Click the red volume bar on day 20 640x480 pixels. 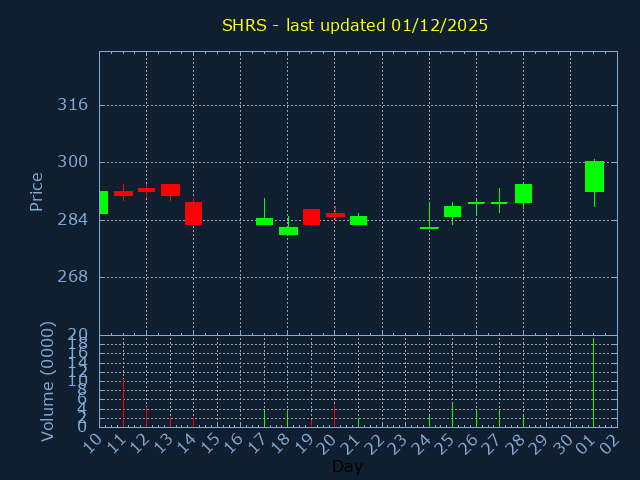coord(334,415)
